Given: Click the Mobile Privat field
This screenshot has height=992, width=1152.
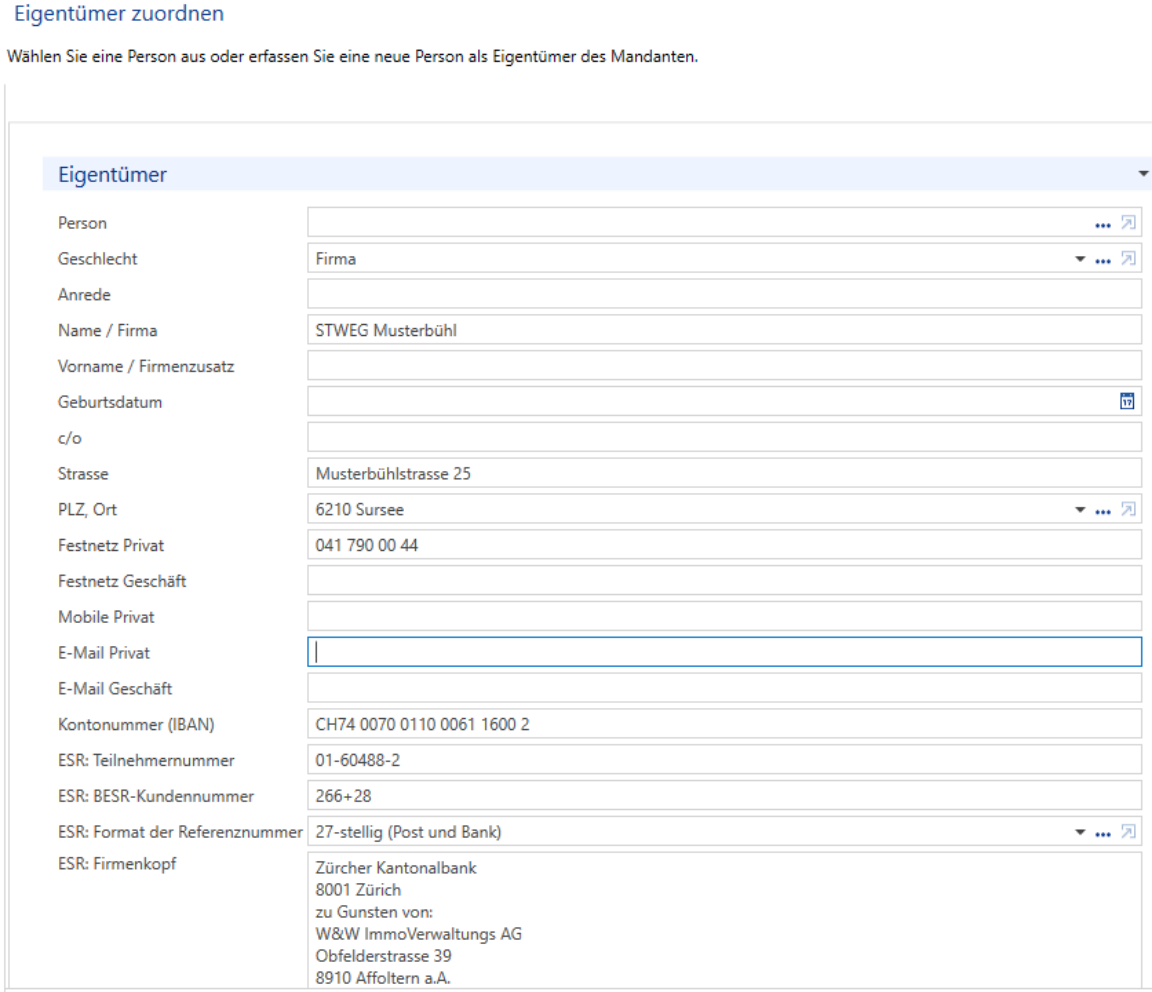Looking at the screenshot, I should [x=724, y=617].
